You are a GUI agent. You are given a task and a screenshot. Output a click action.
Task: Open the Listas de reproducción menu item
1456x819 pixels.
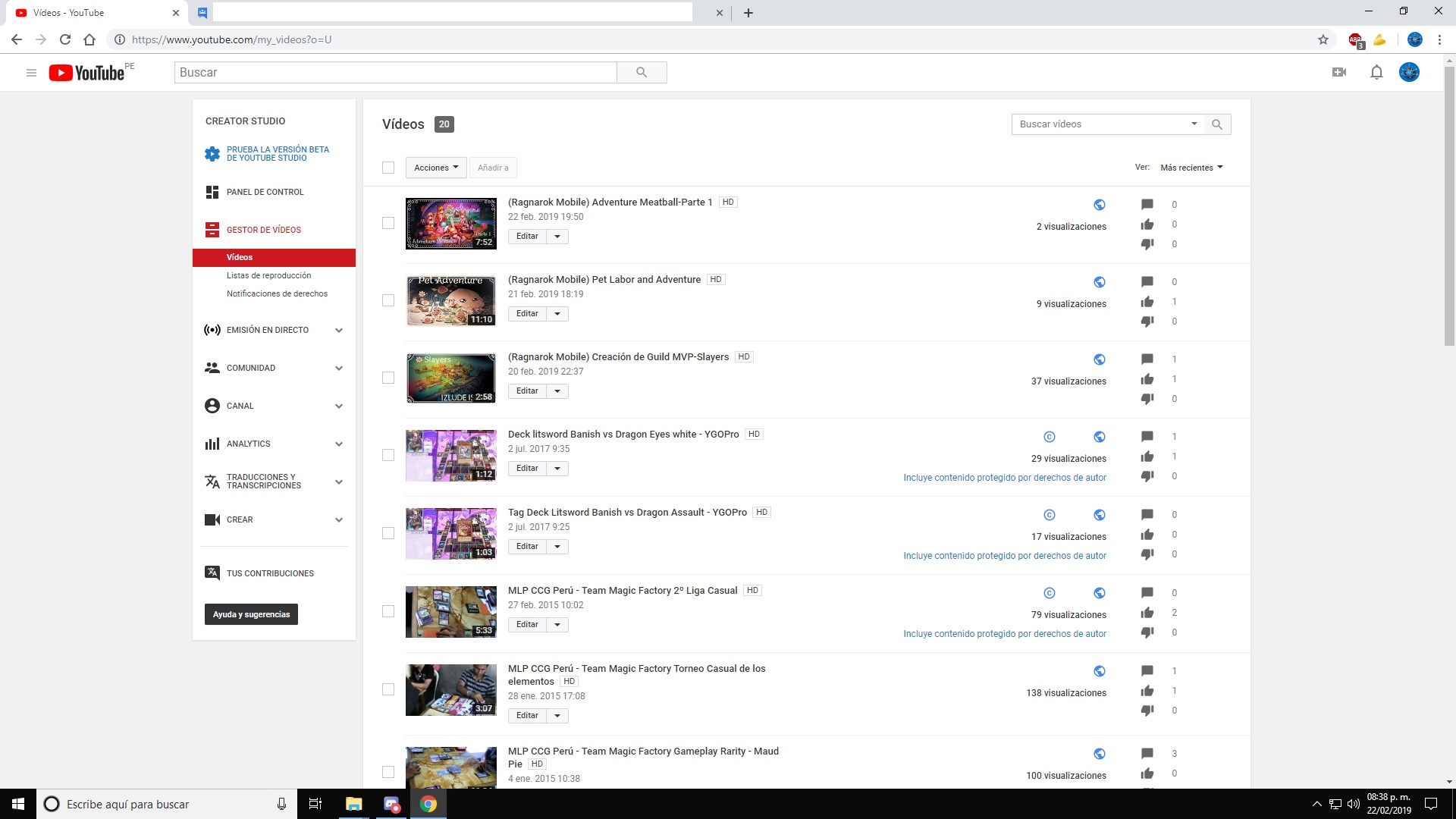[x=268, y=275]
